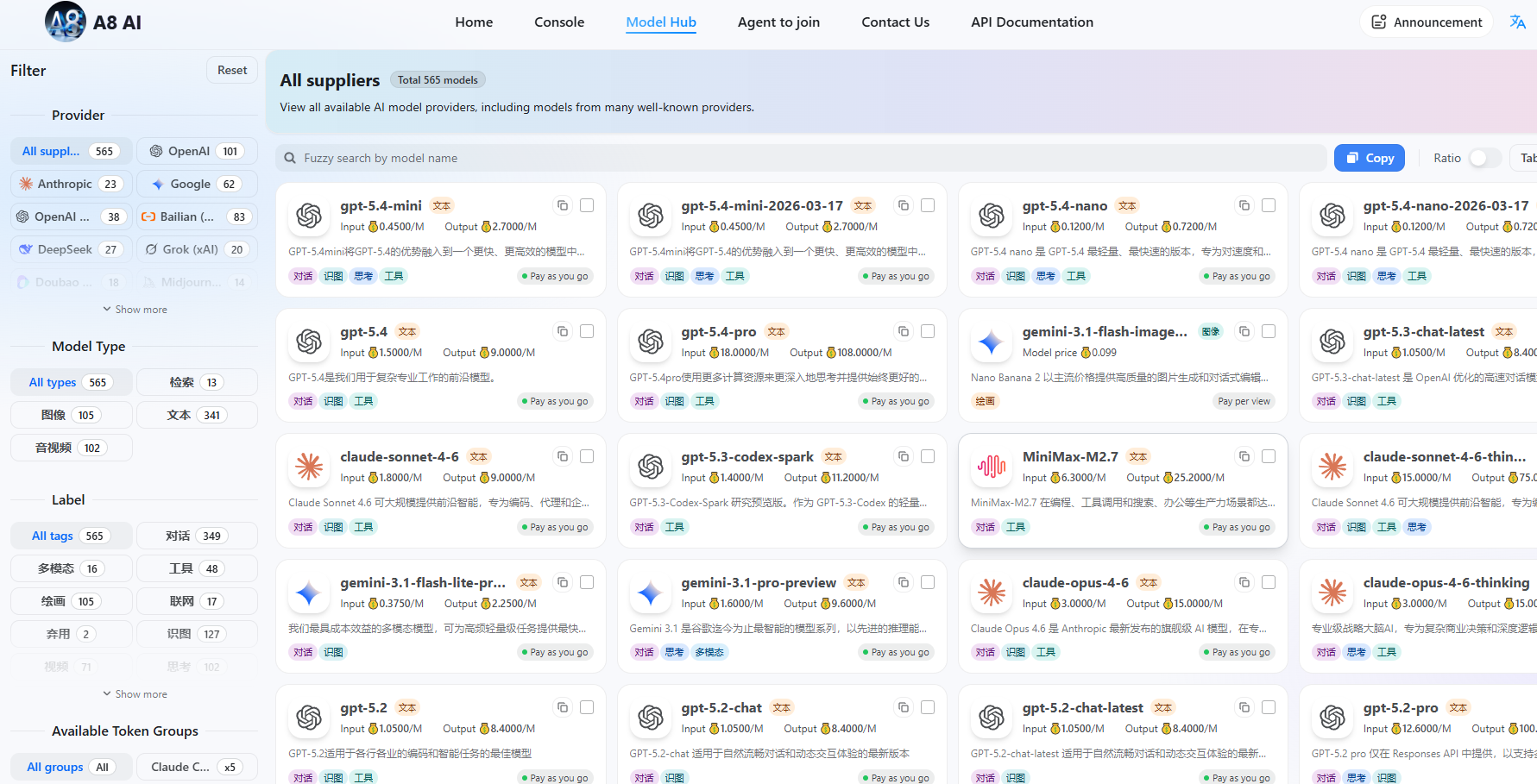Filter by 对话 label
The image size is (1537, 784).
[x=198, y=536]
